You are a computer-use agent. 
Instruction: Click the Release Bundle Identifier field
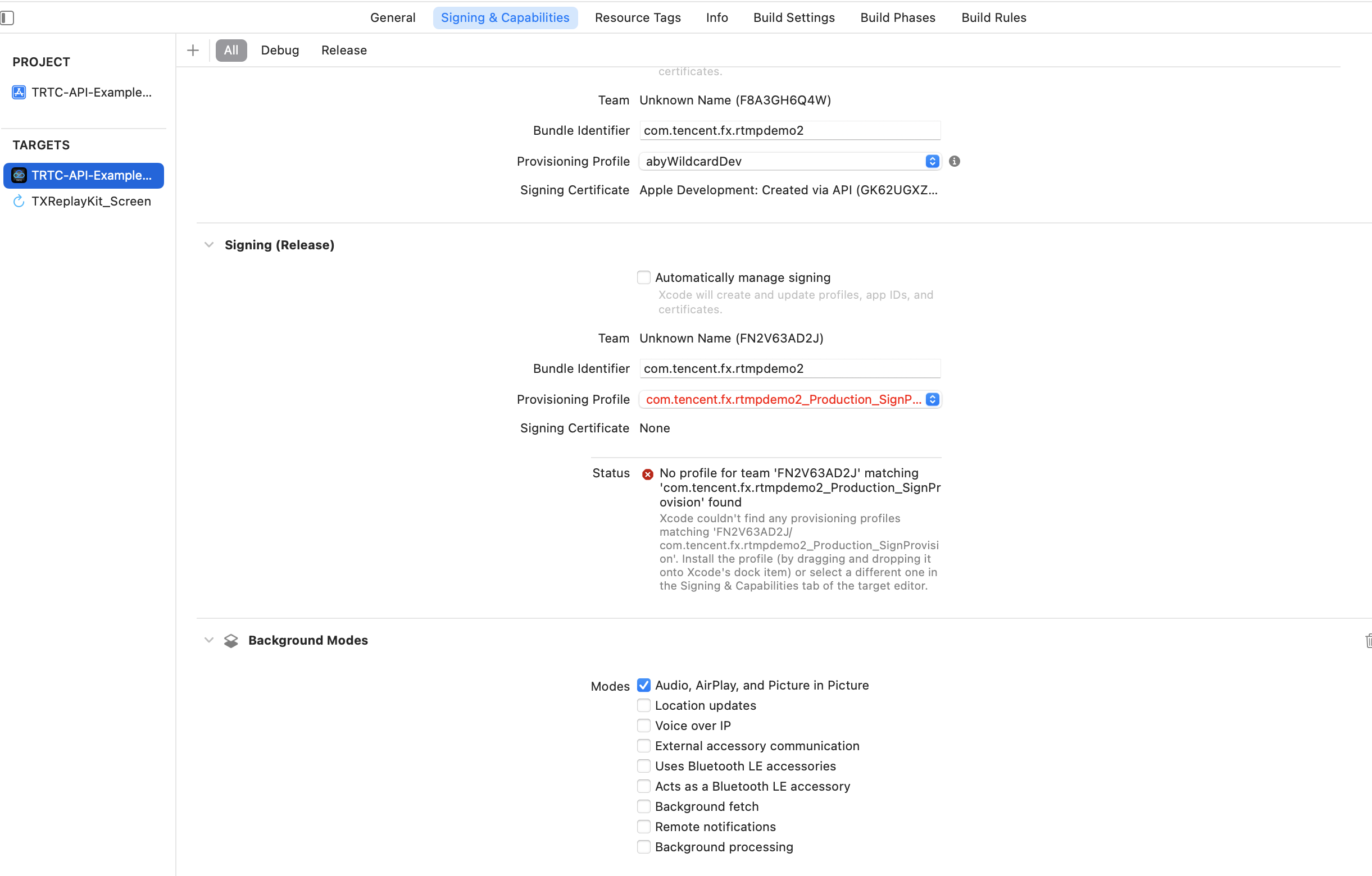point(789,368)
